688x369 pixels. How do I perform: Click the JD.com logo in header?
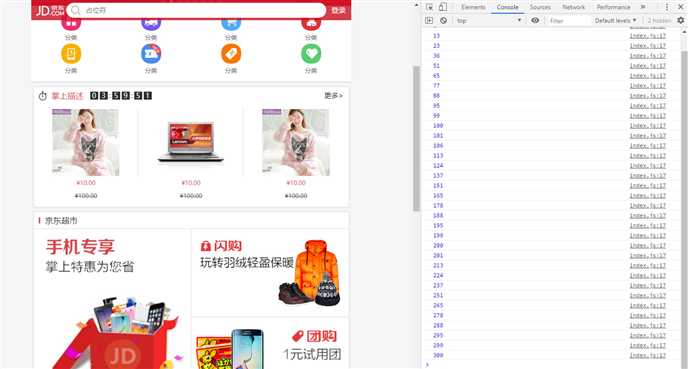coord(50,11)
